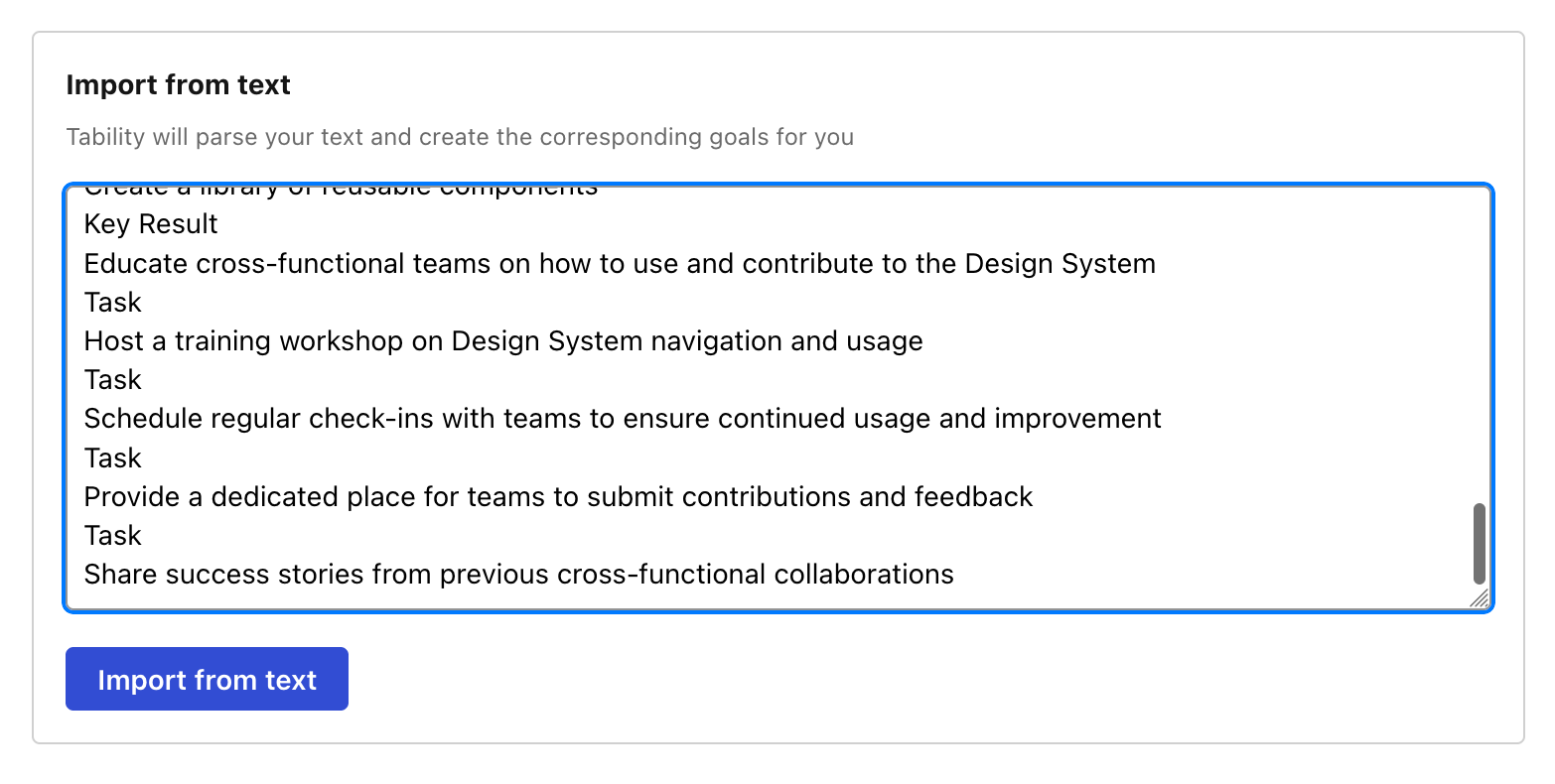Click the "Provide a dedicated place" line
The height and width of the screenshot is (784, 1555).
pyautogui.click(x=558, y=497)
